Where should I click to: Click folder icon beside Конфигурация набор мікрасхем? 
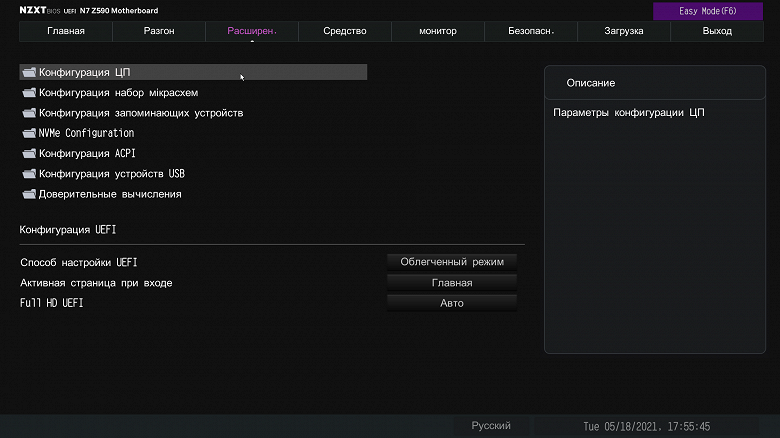(x=28, y=93)
